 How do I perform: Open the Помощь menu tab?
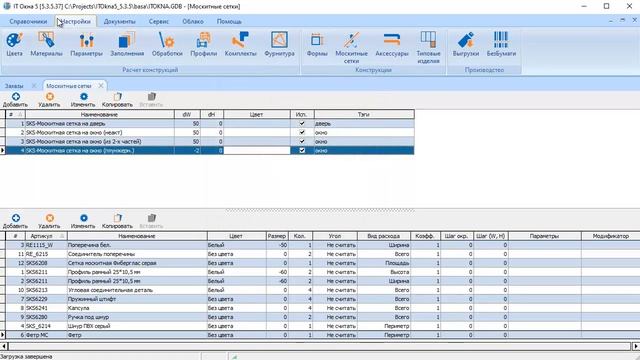pyautogui.click(x=229, y=21)
